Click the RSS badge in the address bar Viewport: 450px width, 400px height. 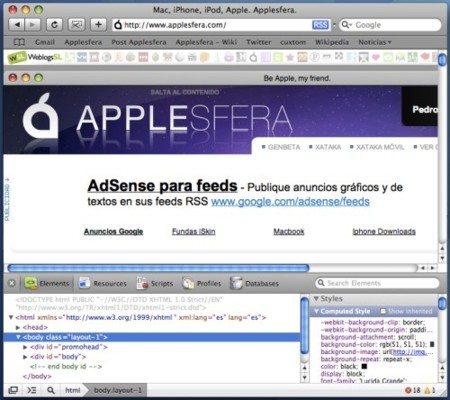click(x=320, y=25)
